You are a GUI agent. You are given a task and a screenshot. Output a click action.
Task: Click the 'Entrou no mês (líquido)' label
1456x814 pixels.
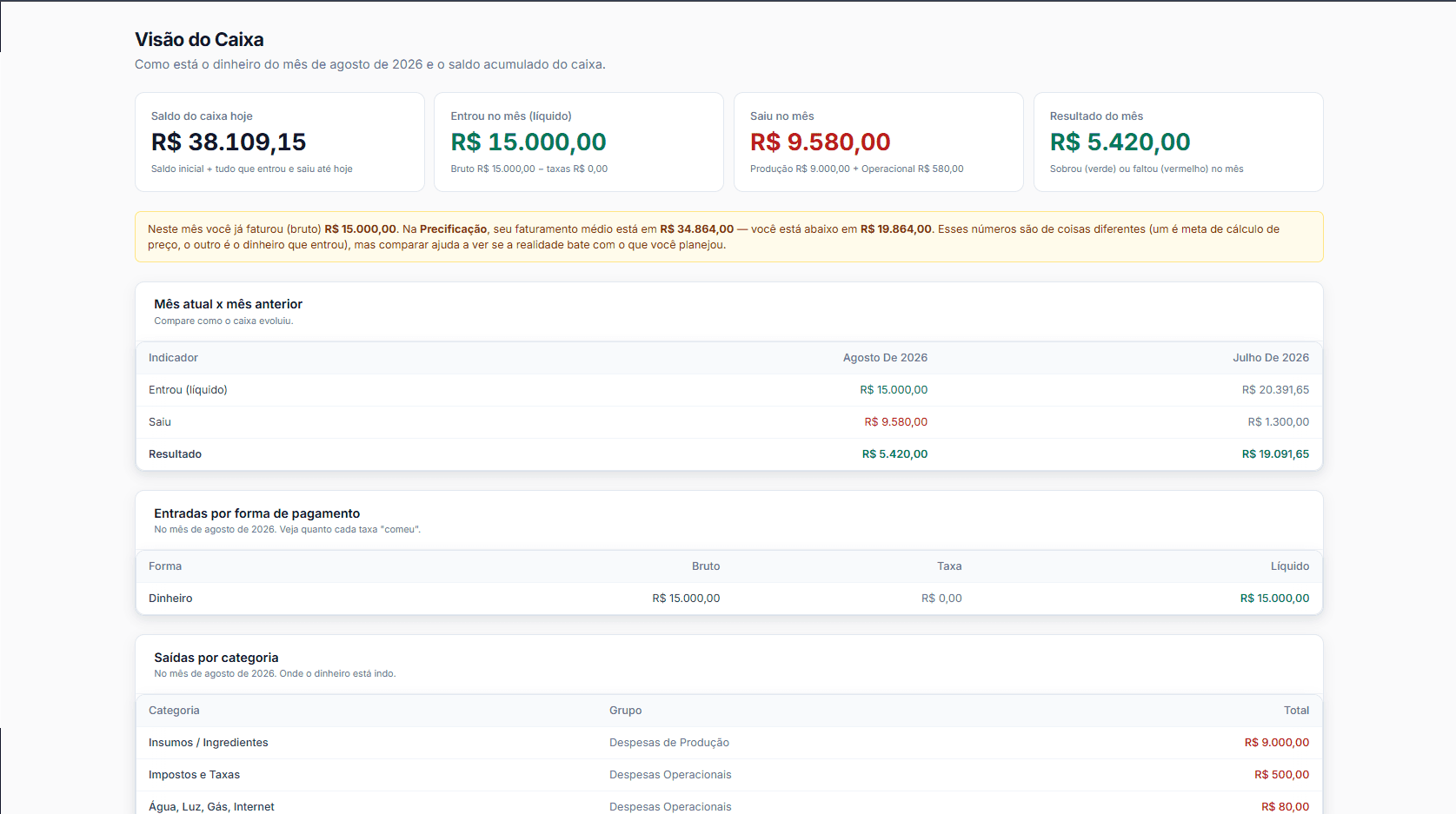tap(511, 116)
